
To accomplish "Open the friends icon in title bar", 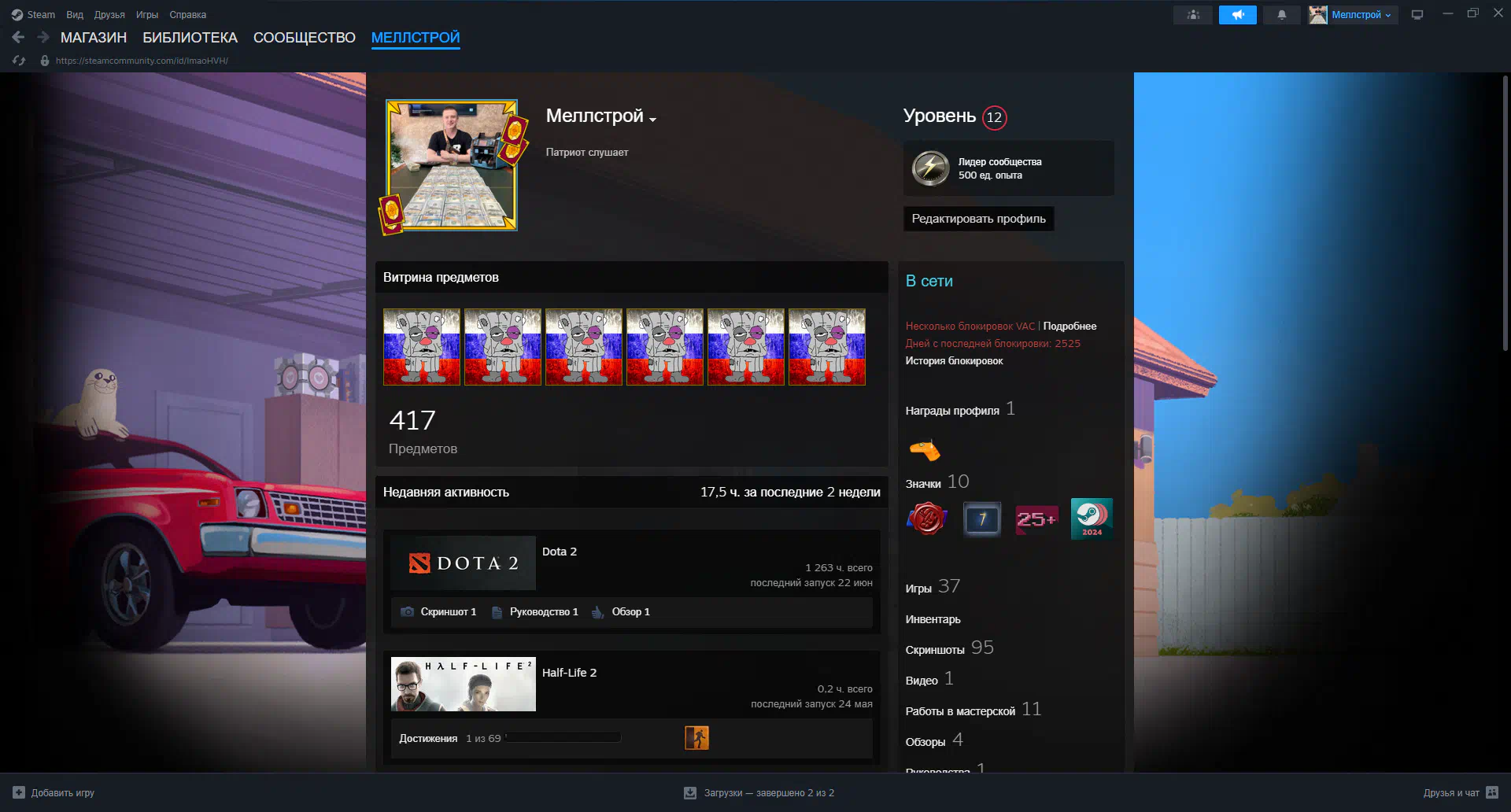I will click(x=1194, y=14).
